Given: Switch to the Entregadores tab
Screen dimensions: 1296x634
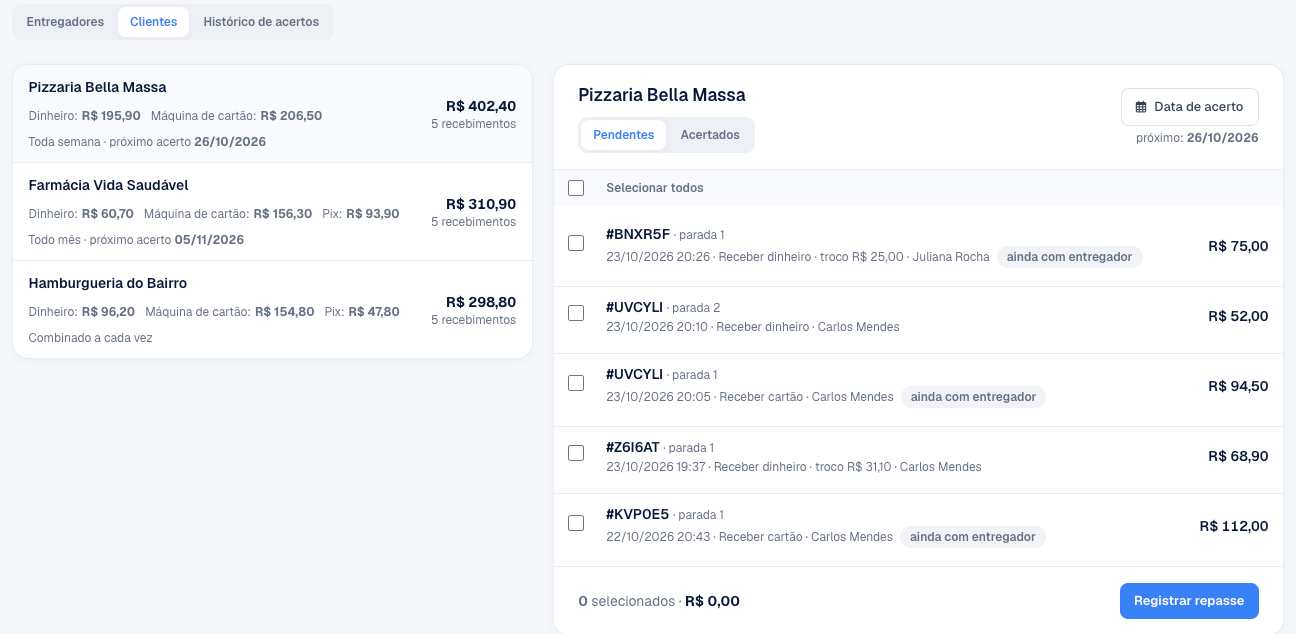Looking at the screenshot, I should click(65, 22).
